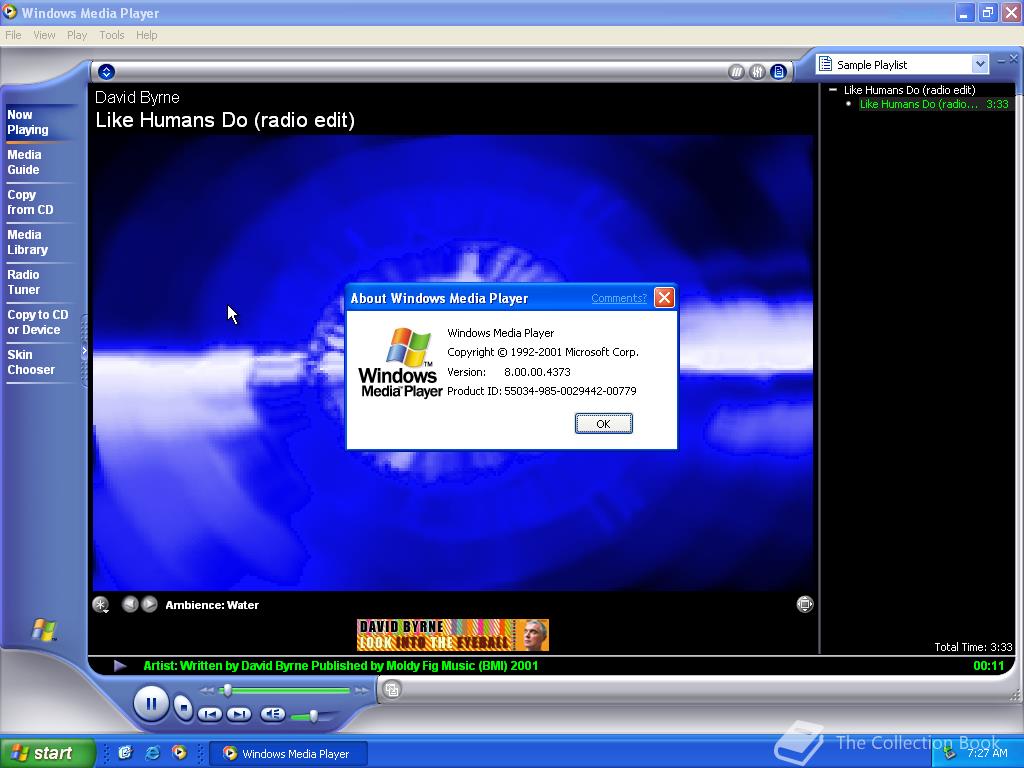Close the About Windows Media Player dialog

(664, 298)
